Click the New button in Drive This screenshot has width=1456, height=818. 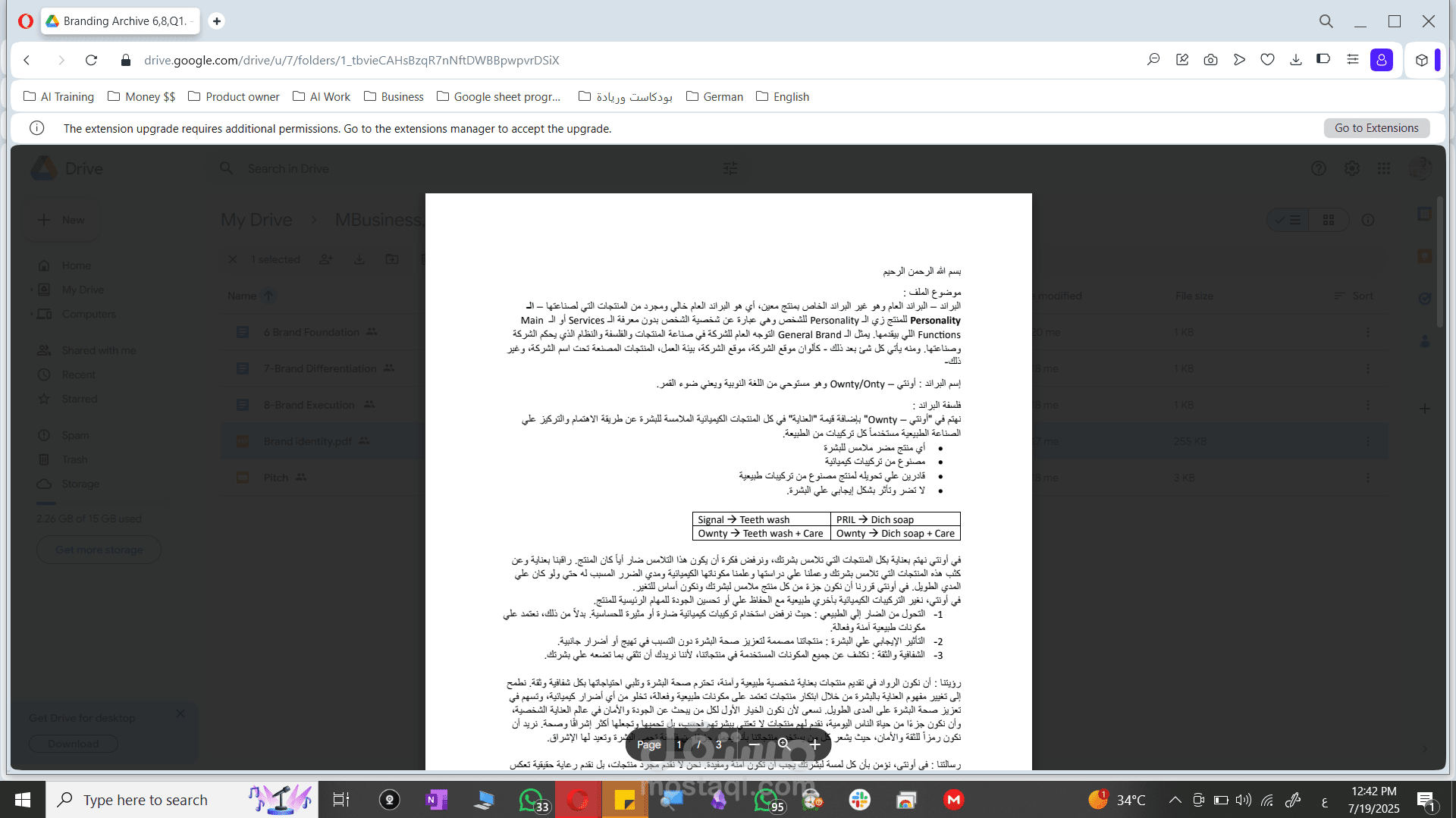click(x=61, y=220)
